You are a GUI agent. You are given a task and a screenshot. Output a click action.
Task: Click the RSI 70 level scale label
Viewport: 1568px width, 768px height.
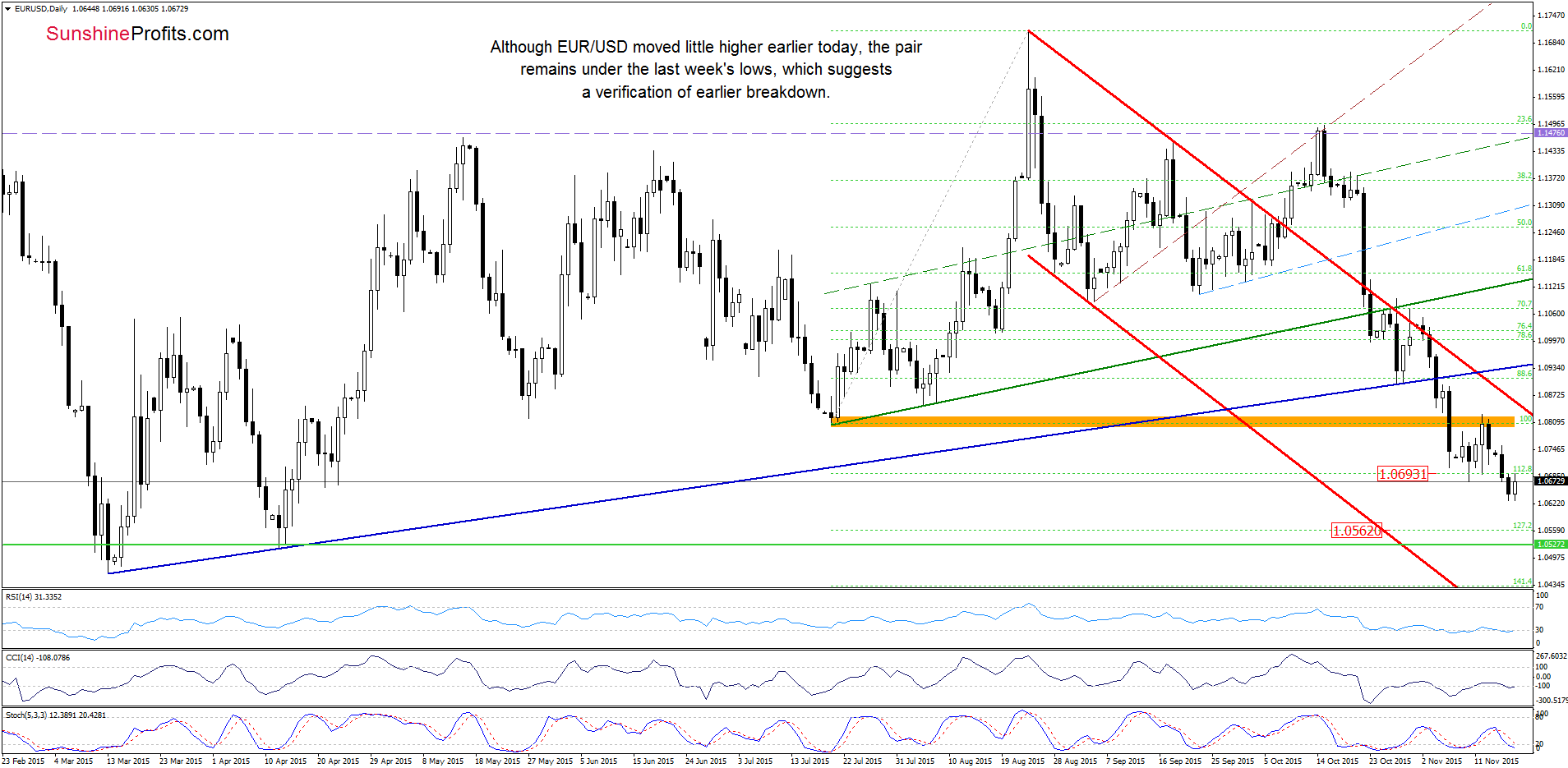(1540, 607)
